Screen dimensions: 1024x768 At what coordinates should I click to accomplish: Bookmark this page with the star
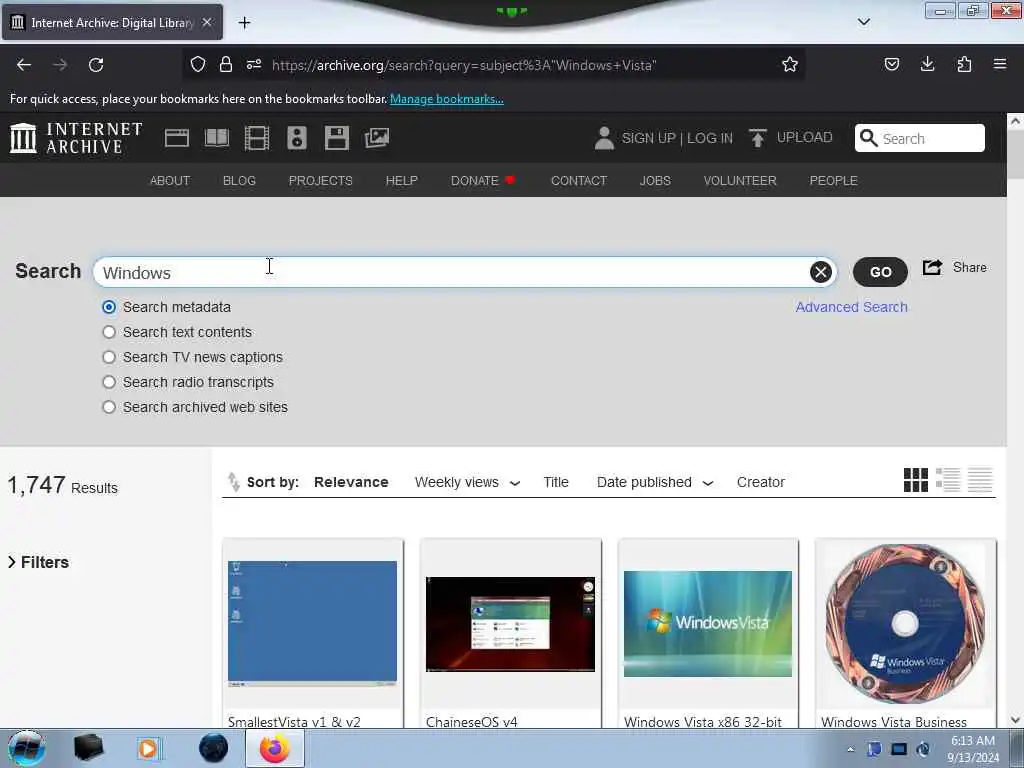tap(790, 65)
